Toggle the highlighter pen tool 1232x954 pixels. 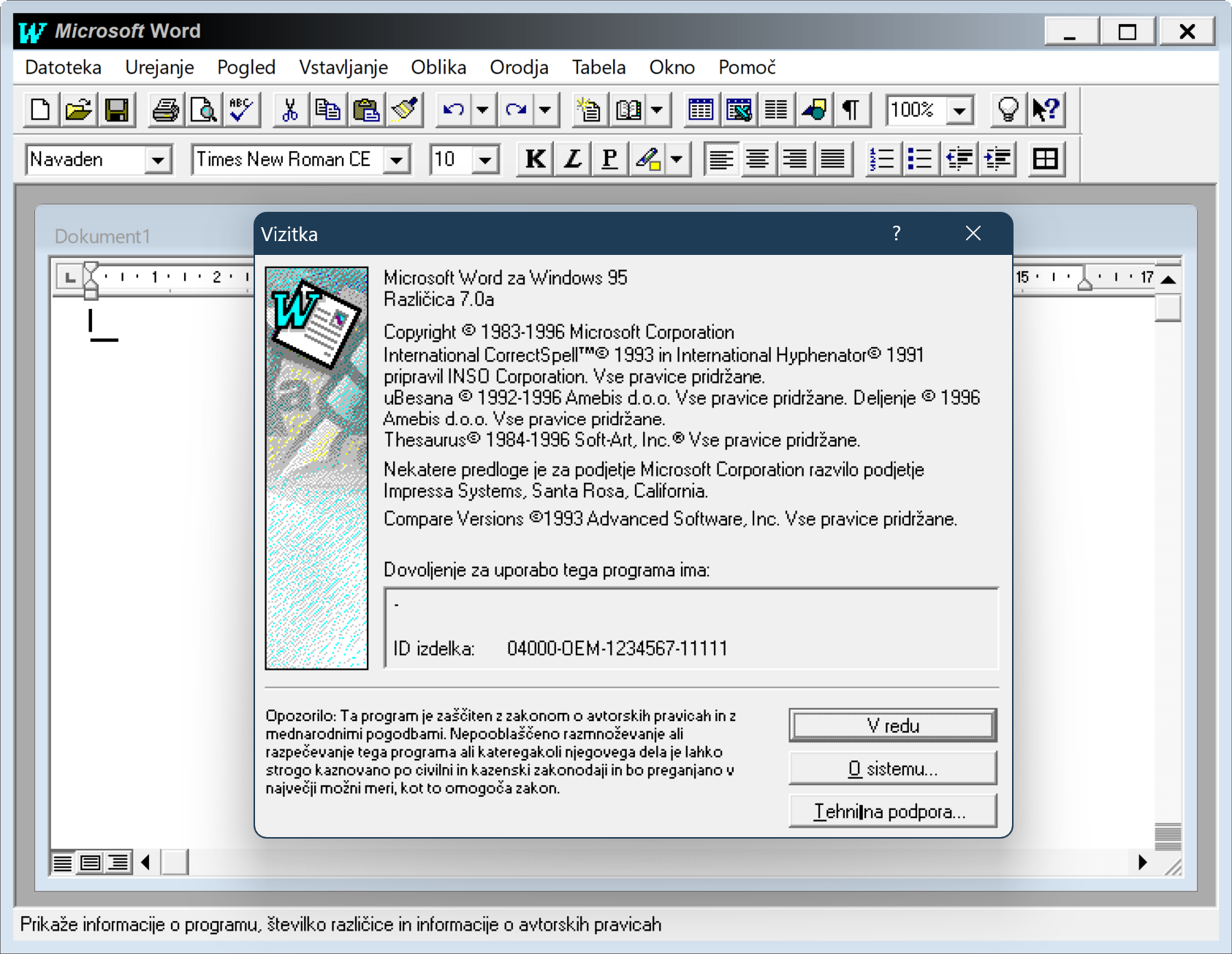pyautogui.click(x=648, y=159)
